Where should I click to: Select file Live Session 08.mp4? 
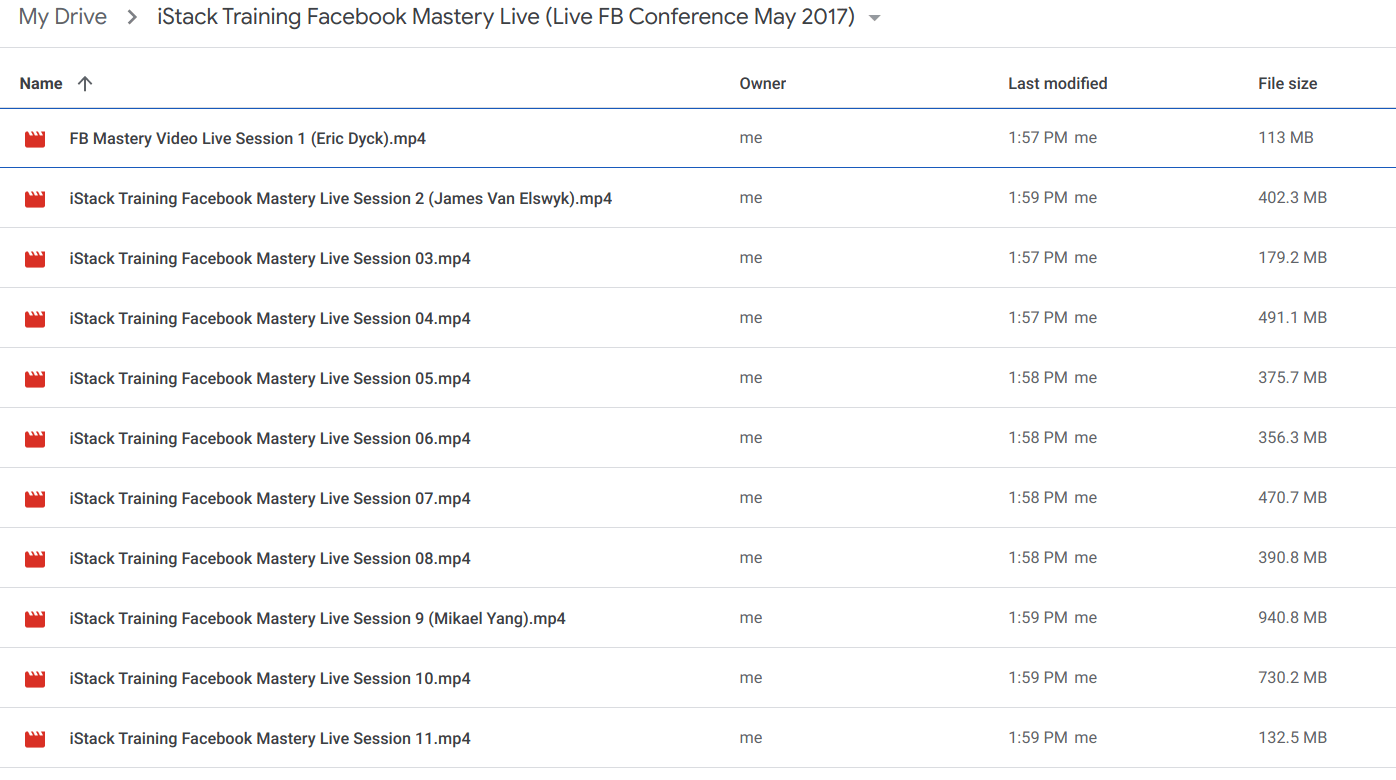270,559
